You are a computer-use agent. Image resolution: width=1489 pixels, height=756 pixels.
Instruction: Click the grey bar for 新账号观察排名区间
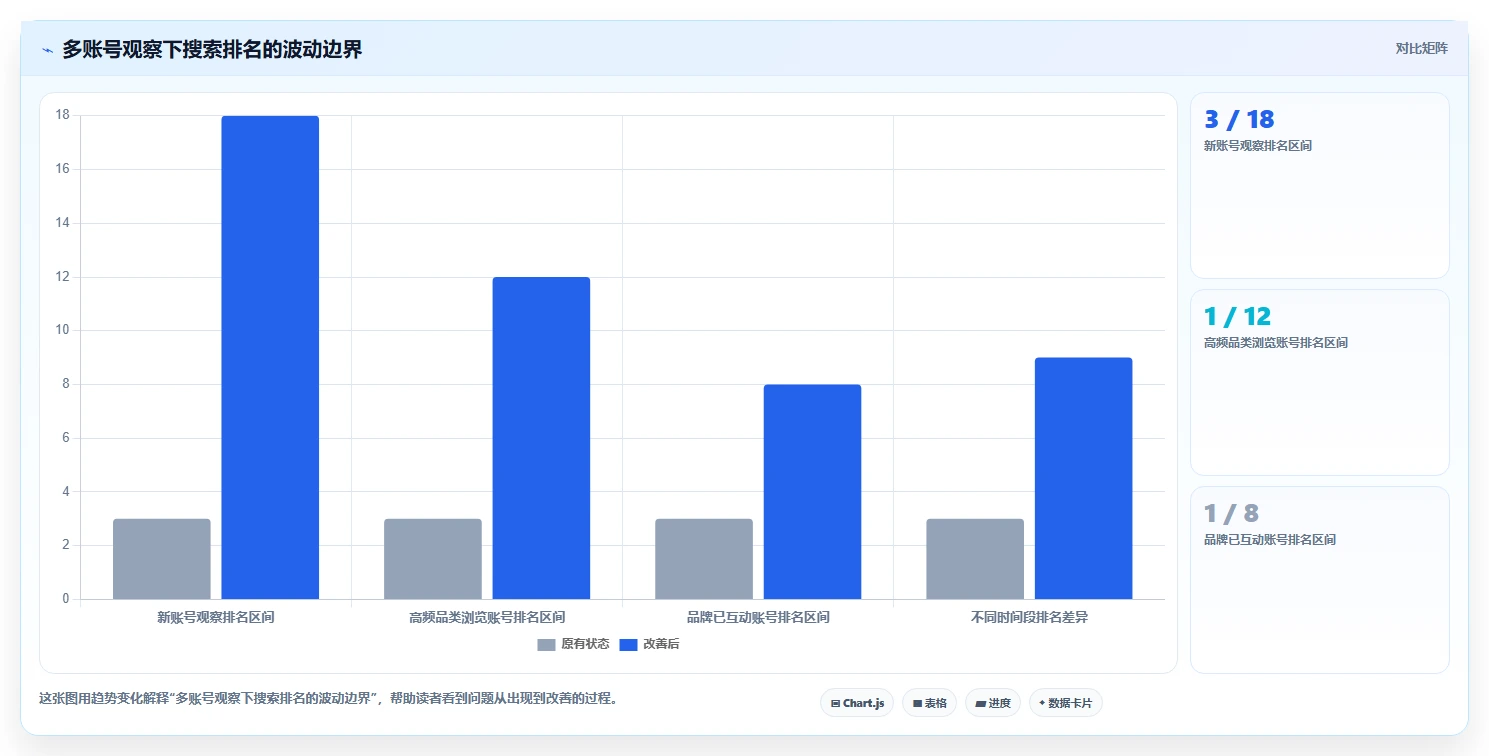(162, 559)
